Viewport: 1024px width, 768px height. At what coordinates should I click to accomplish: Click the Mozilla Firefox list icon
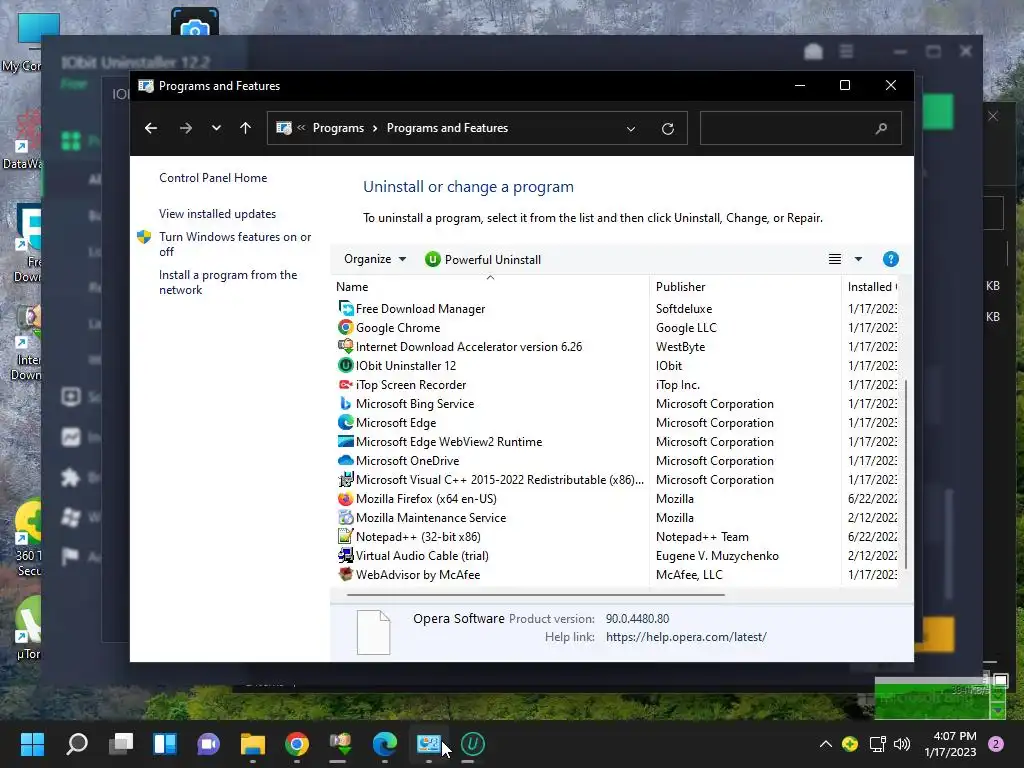point(345,498)
